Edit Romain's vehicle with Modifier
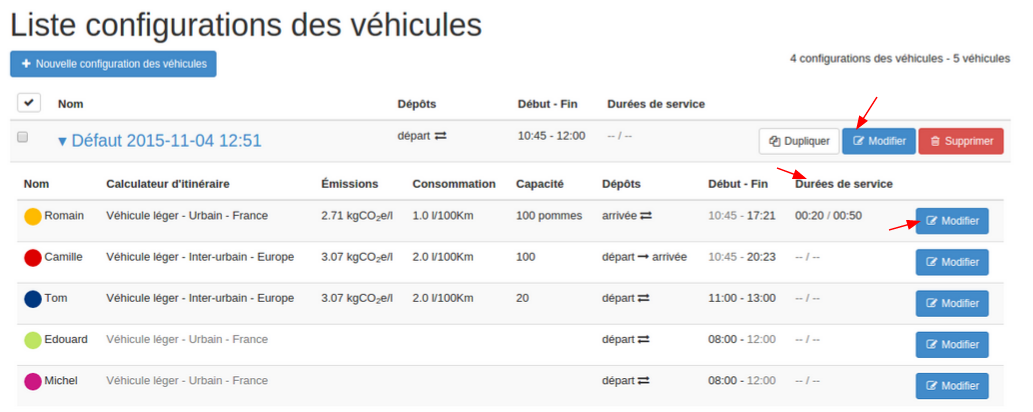This screenshot has height=412, width=1033. (x=951, y=220)
